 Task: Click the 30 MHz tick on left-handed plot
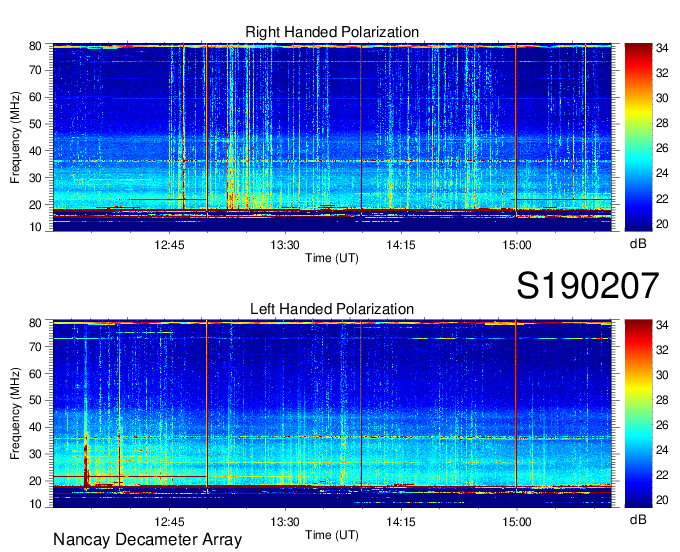coord(35,454)
